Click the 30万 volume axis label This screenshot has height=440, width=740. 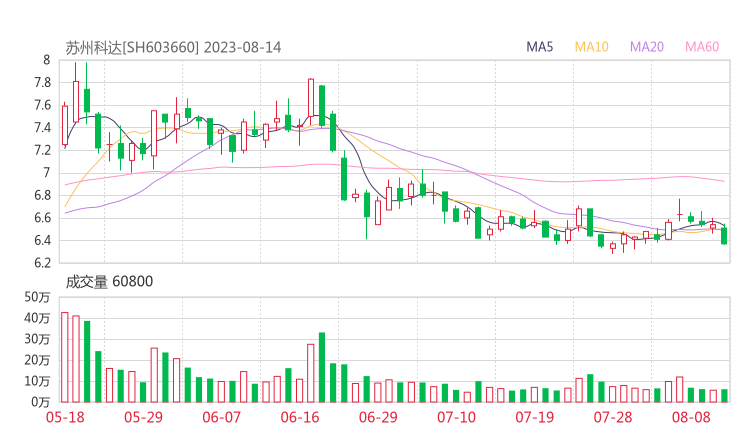[37, 339]
